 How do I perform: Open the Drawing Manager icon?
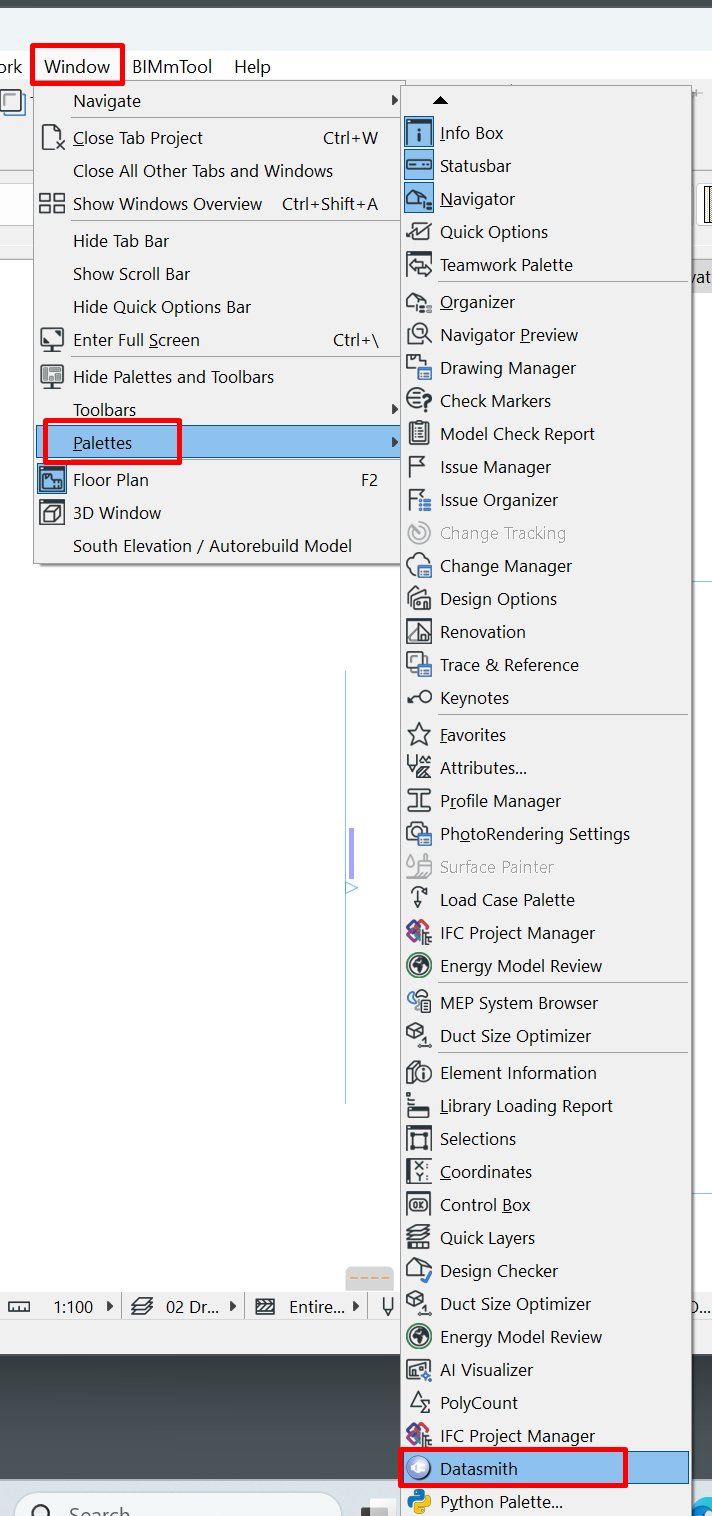pyautogui.click(x=419, y=368)
